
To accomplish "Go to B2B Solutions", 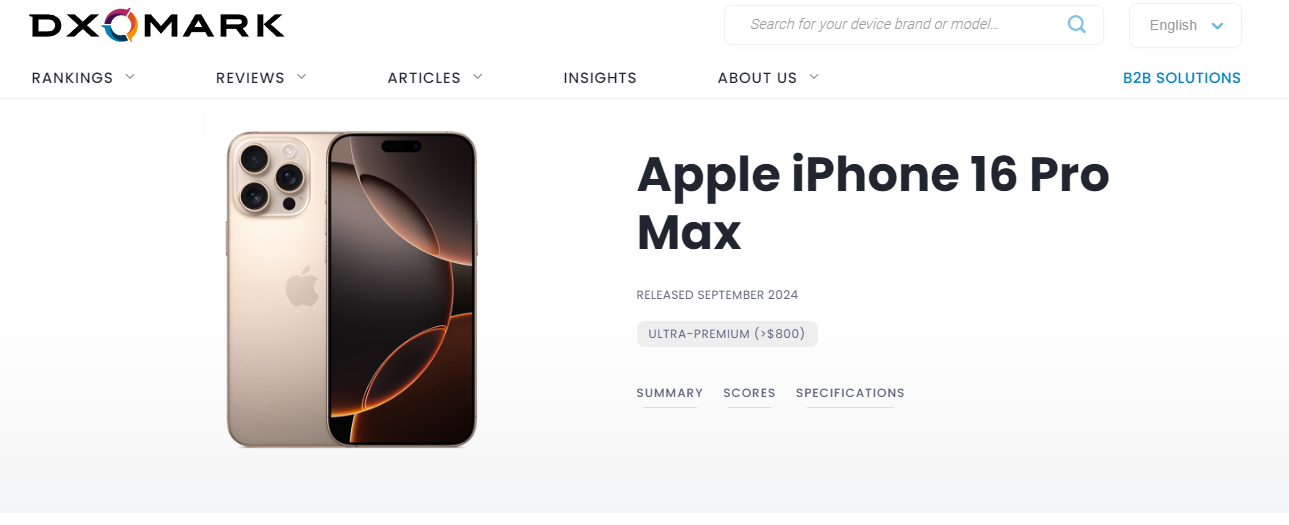I will click(x=1182, y=78).
